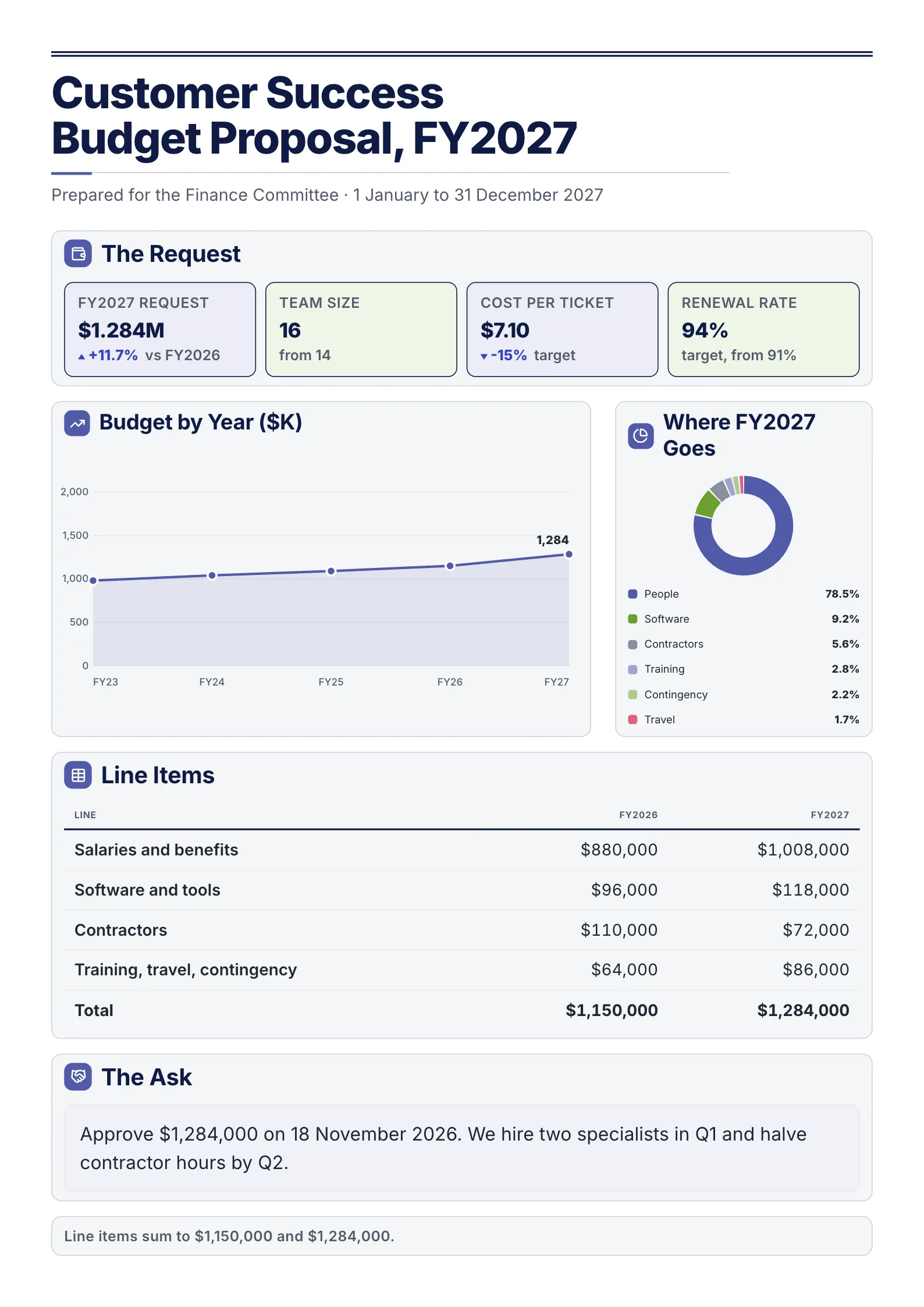Click the up arrow next to +11.7%

pos(81,357)
